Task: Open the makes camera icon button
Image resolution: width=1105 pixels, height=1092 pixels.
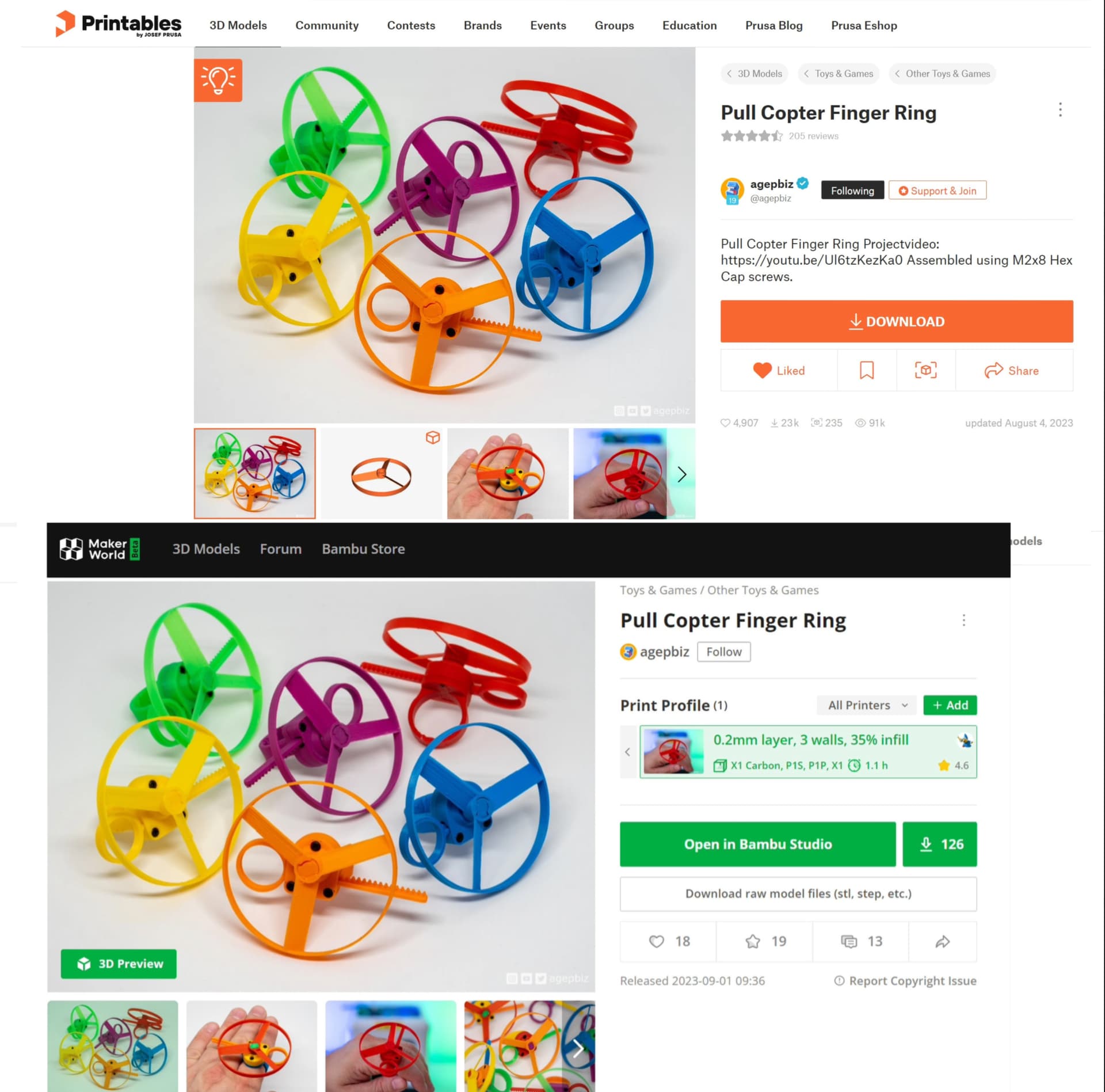Action: (925, 370)
